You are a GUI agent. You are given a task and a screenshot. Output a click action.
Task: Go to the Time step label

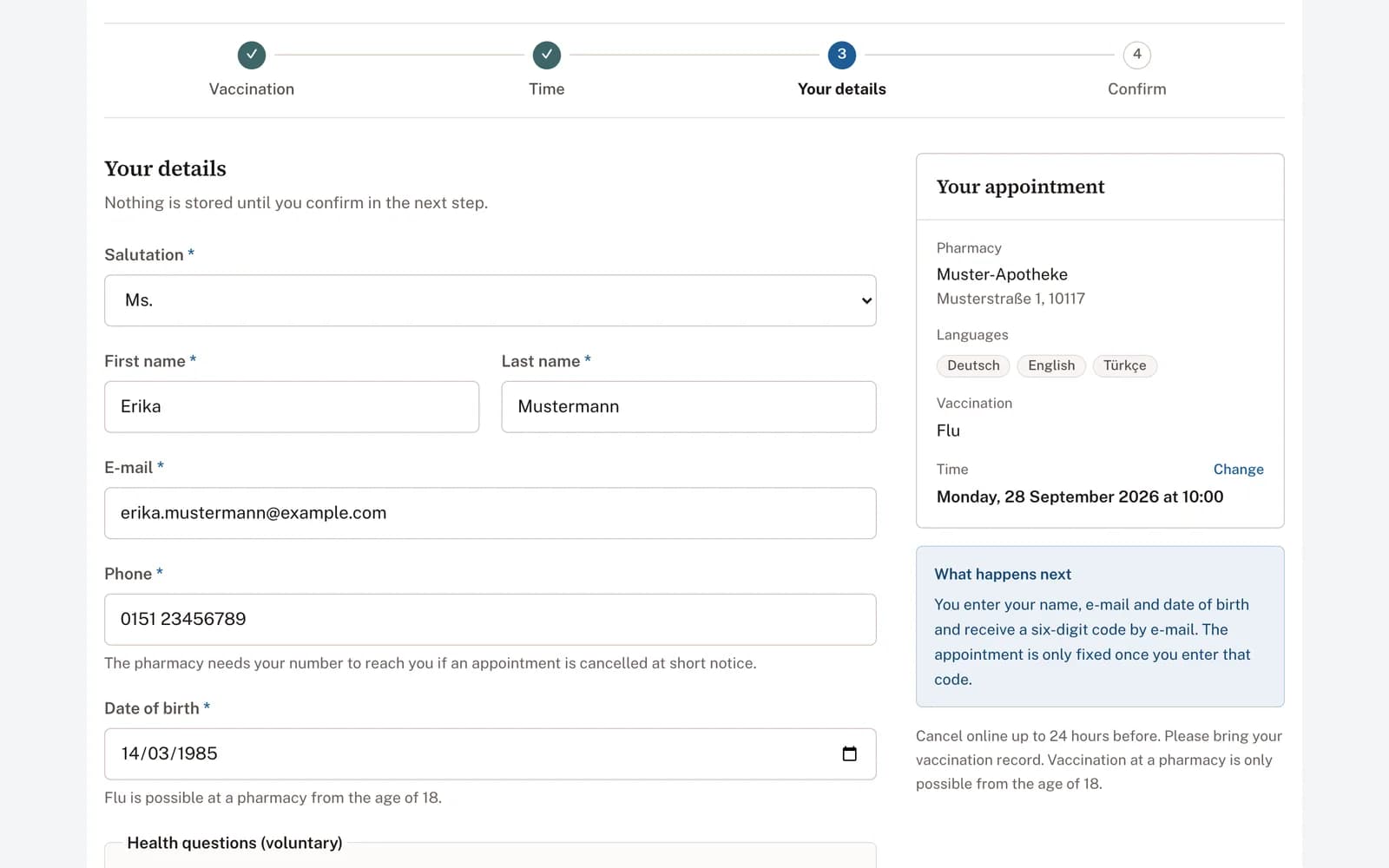click(x=547, y=89)
